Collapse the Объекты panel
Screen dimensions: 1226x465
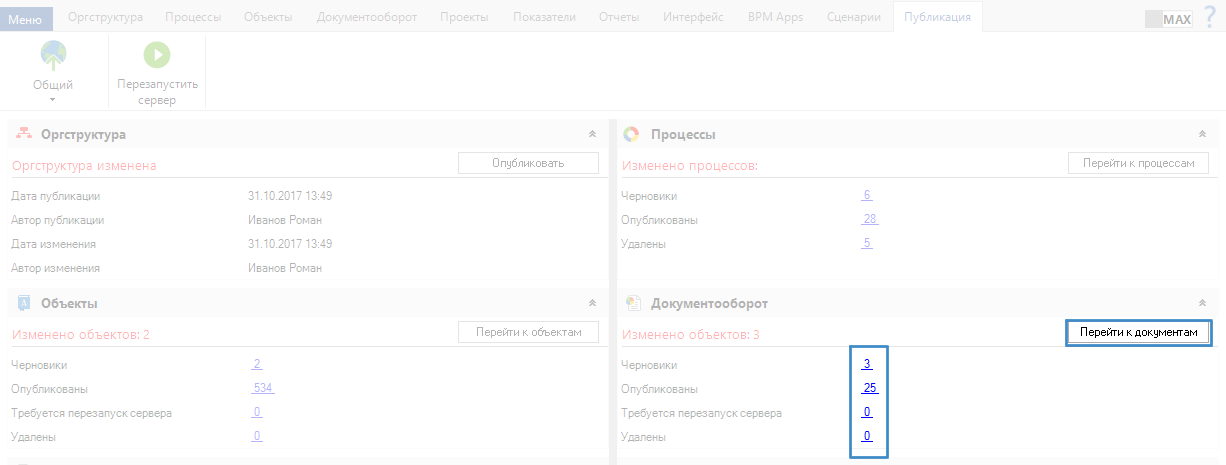[x=592, y=303]
